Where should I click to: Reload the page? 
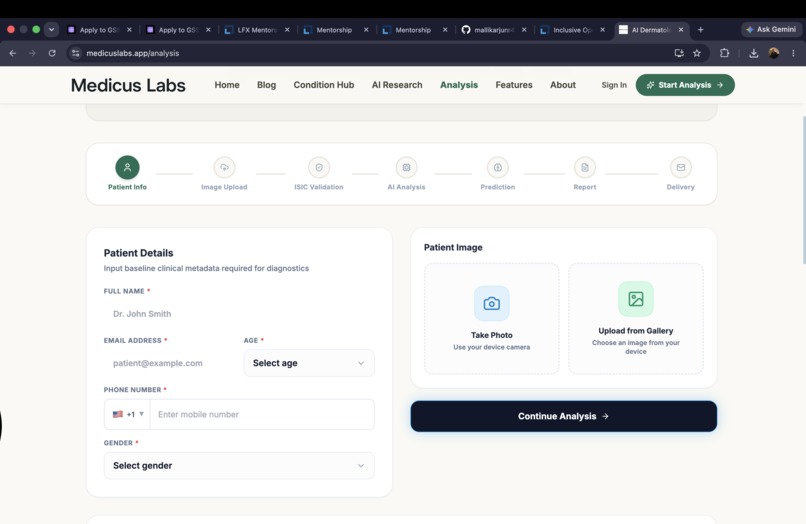click(52, 53)
